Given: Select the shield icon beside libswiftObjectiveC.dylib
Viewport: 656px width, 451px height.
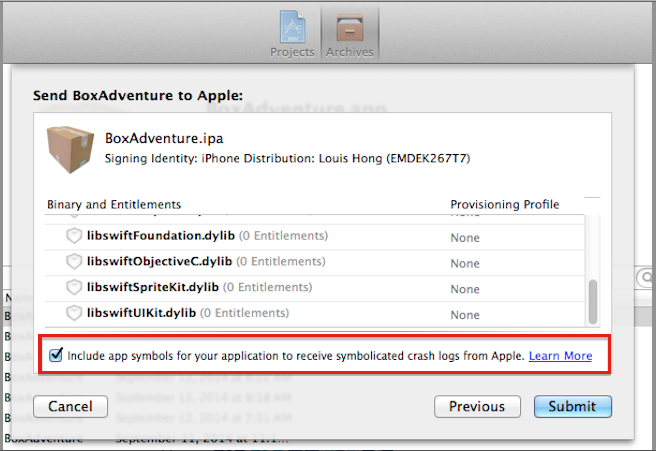Looking at the screenshot, I should pos(74,262).
